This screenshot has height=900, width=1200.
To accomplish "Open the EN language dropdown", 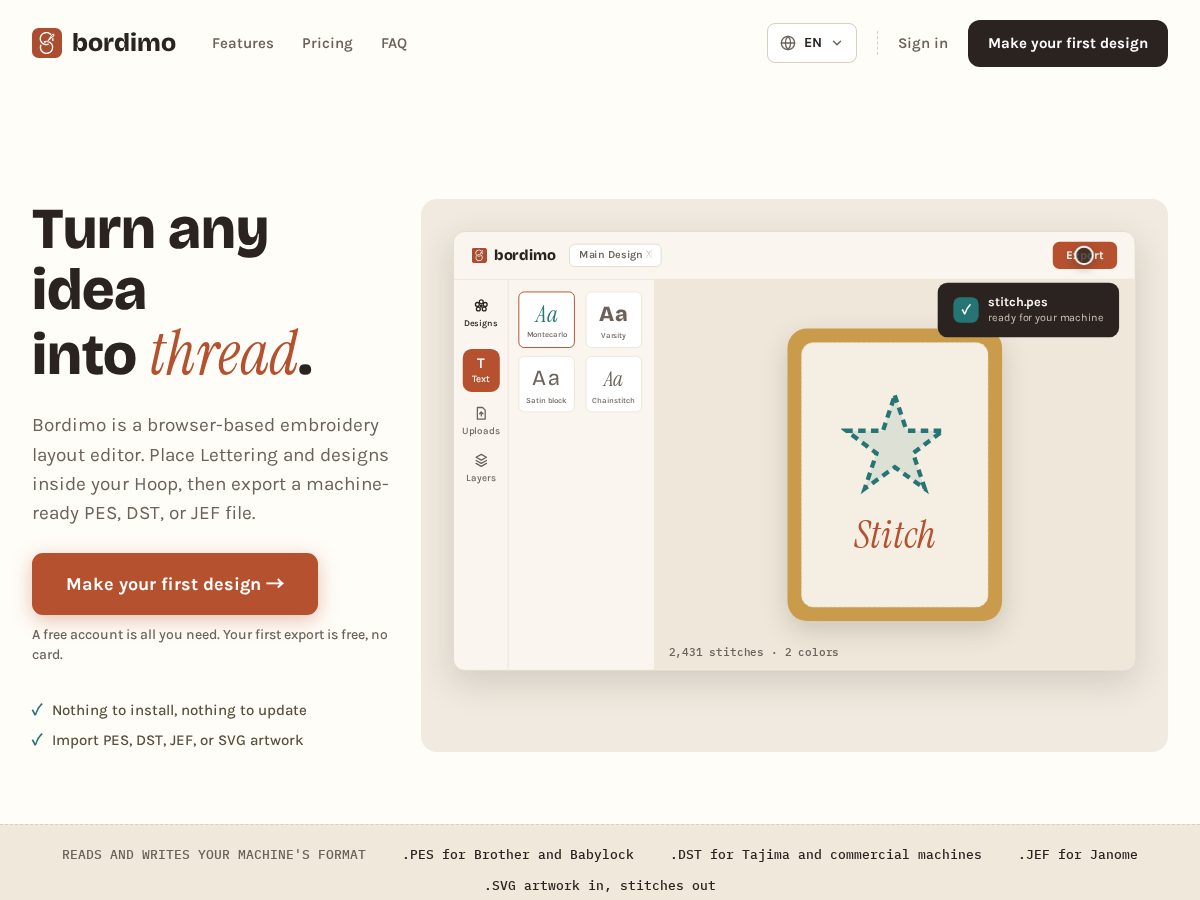I will pyautogui.click(x=812, y=43).
